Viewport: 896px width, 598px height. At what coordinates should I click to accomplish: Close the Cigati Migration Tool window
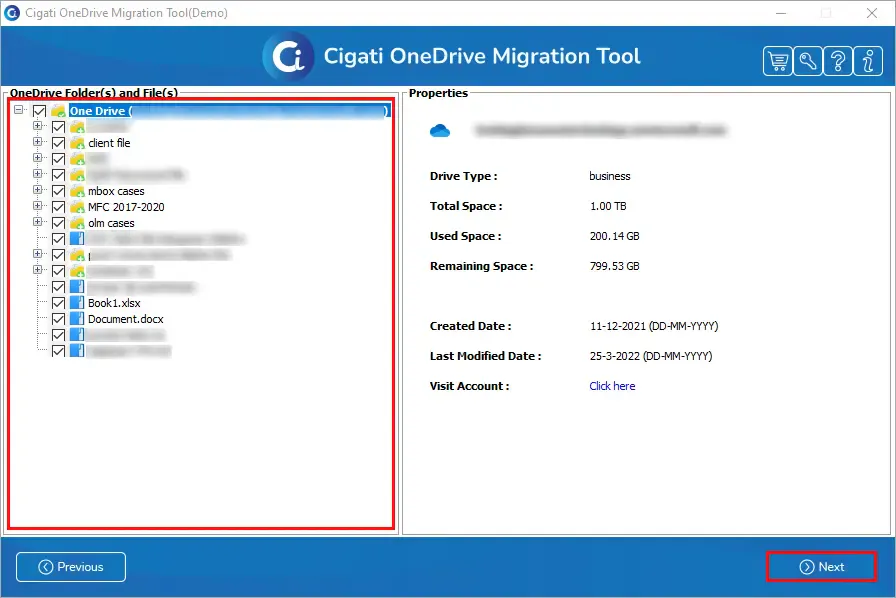[x=871, y=13]
